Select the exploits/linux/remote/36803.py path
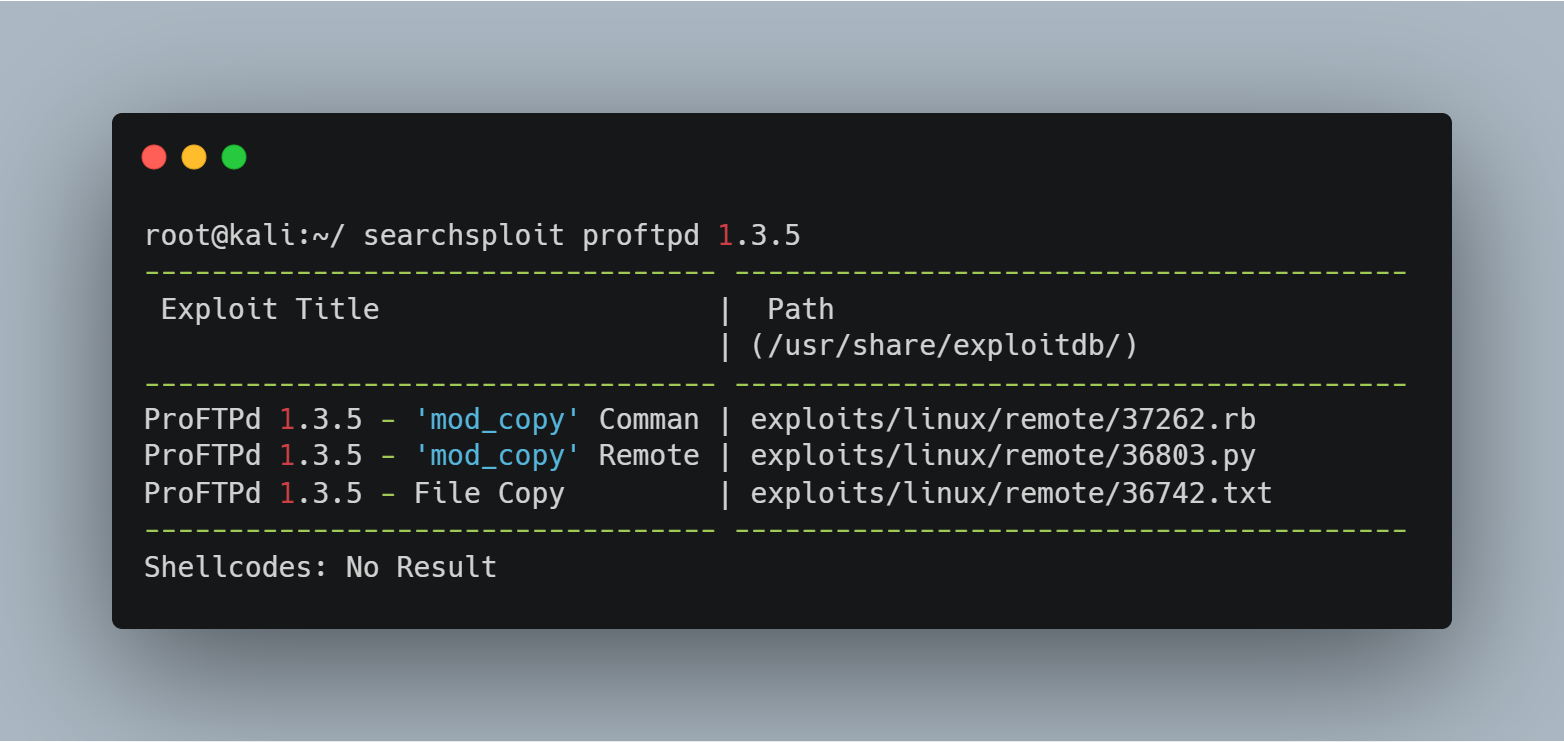1564x742 pixels. point(1003,456)
